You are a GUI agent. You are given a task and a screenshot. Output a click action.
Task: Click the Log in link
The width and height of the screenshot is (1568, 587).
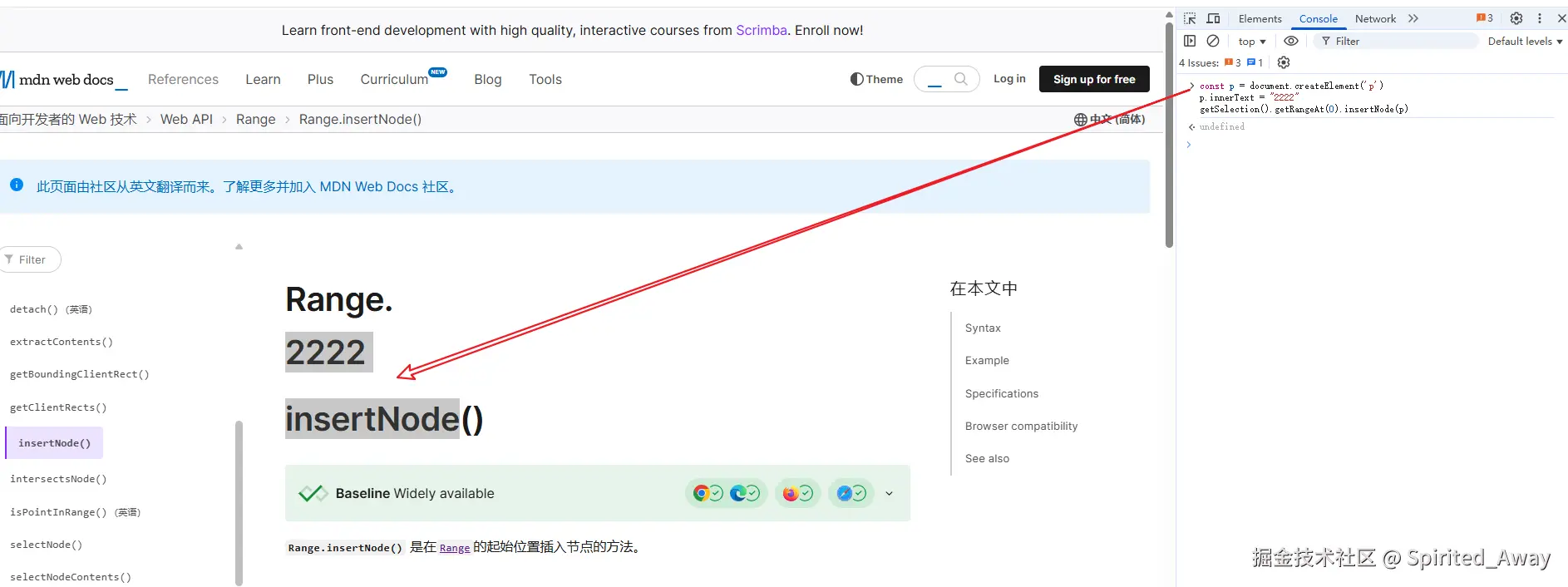[1009, 79]
